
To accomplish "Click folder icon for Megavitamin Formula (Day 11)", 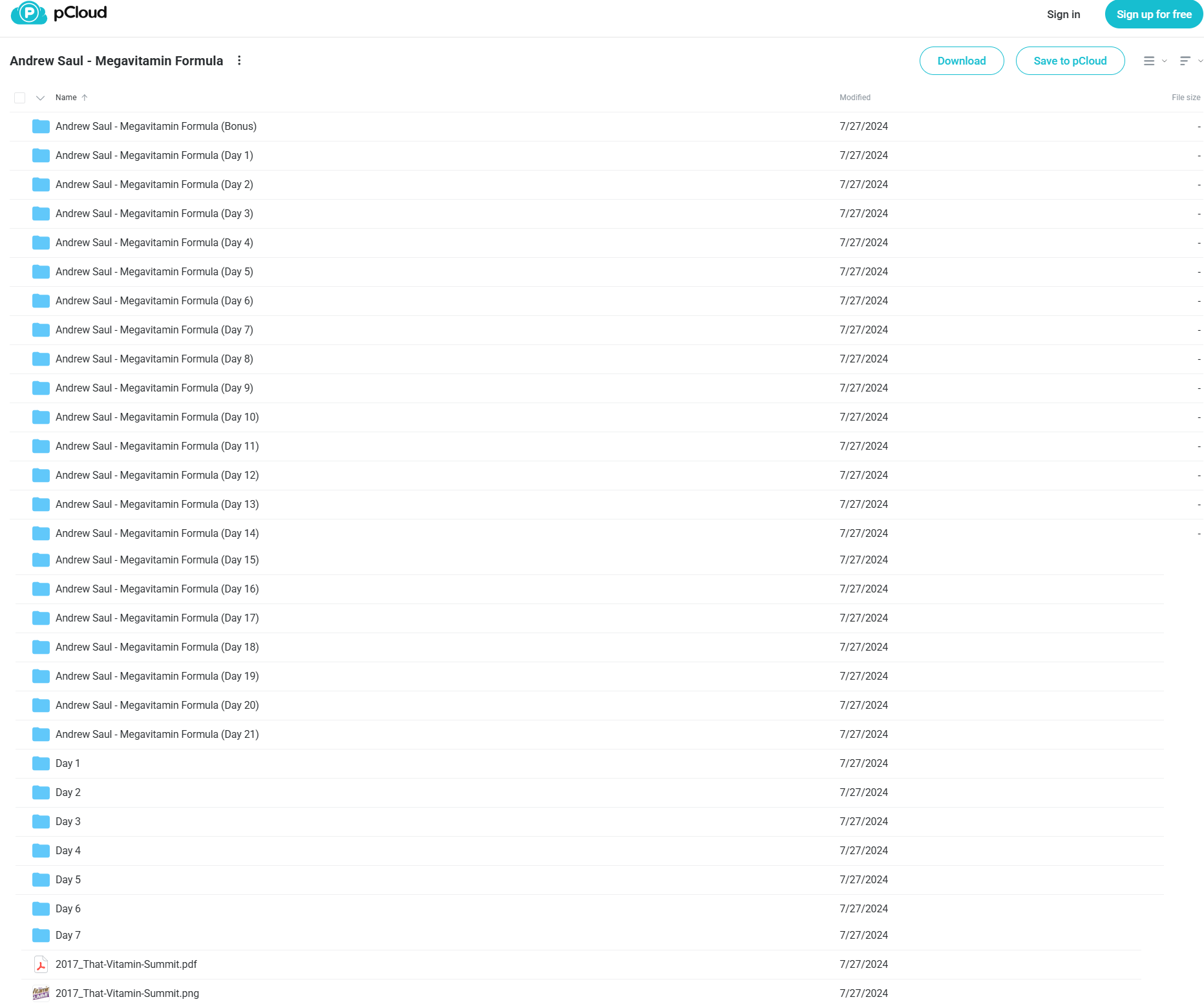I will [41, 446].
